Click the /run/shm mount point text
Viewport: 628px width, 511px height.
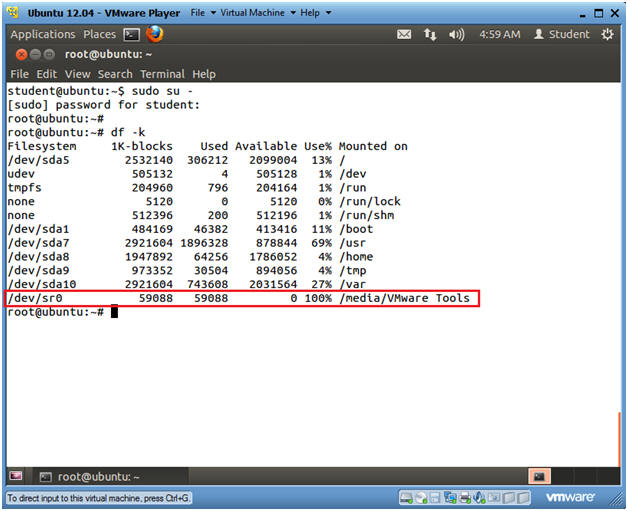tap(366, 215)
